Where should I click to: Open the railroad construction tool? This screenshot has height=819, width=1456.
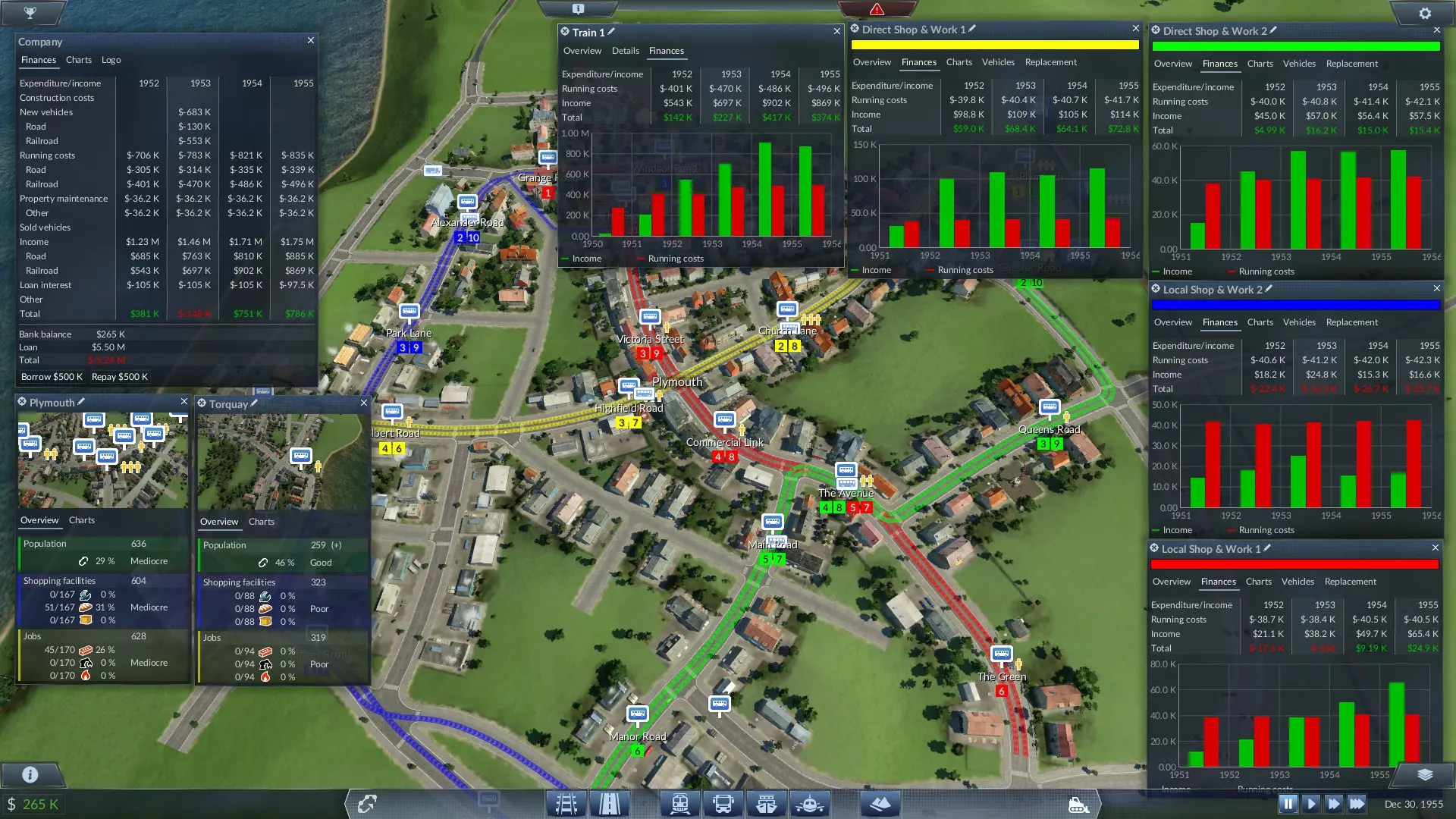click(566, 804)
